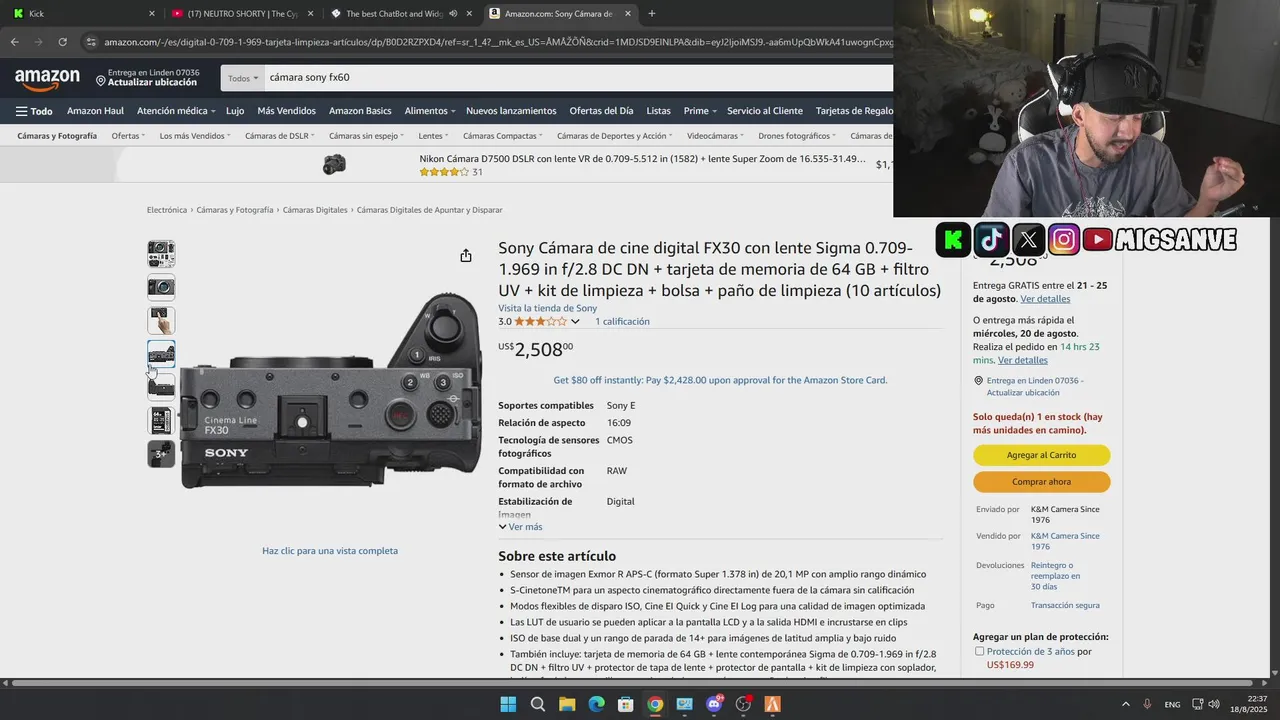Screen dimensions: 1280x720
Task: Select the 3+ more images thumbnail
Action: tap(161, 454)
